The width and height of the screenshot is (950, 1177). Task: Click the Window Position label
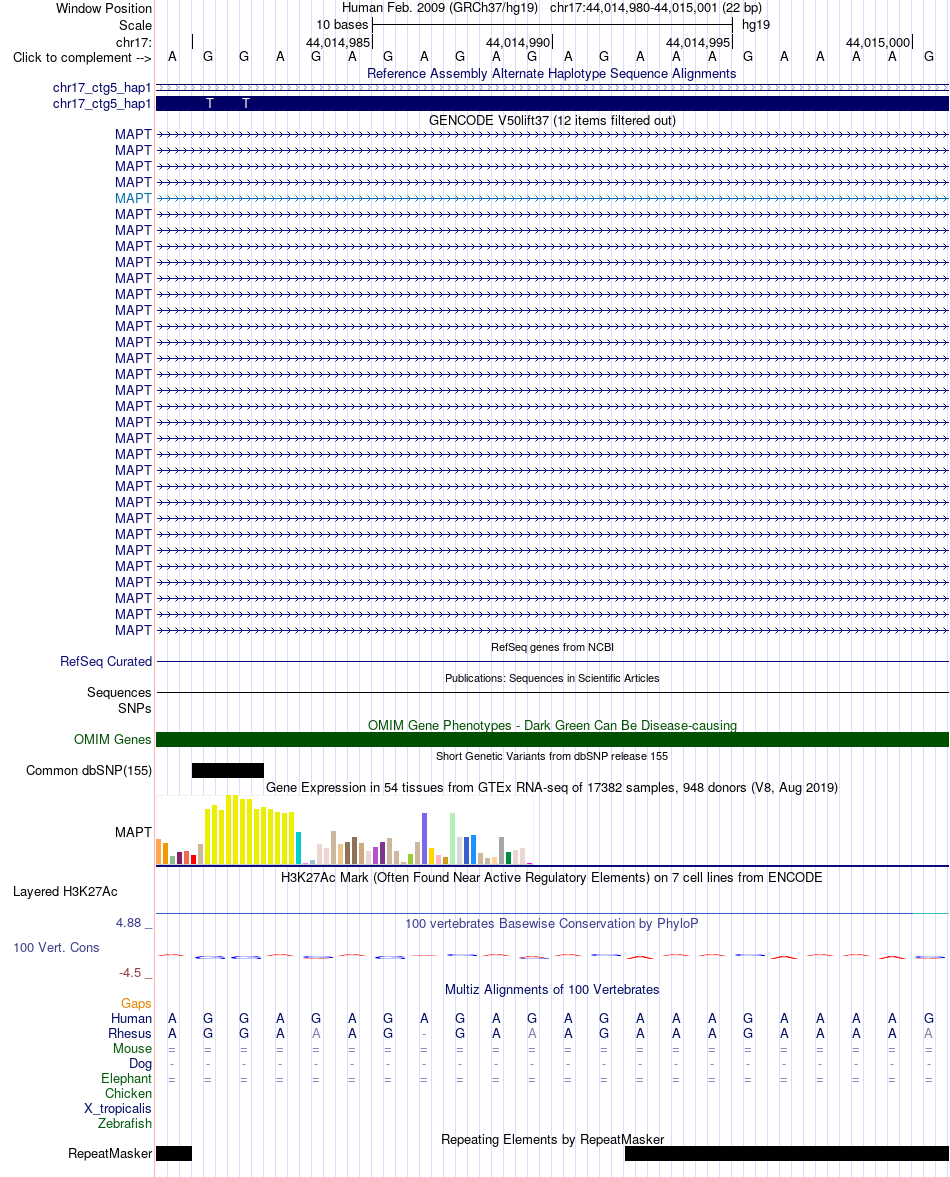click(x=104, y=8)
